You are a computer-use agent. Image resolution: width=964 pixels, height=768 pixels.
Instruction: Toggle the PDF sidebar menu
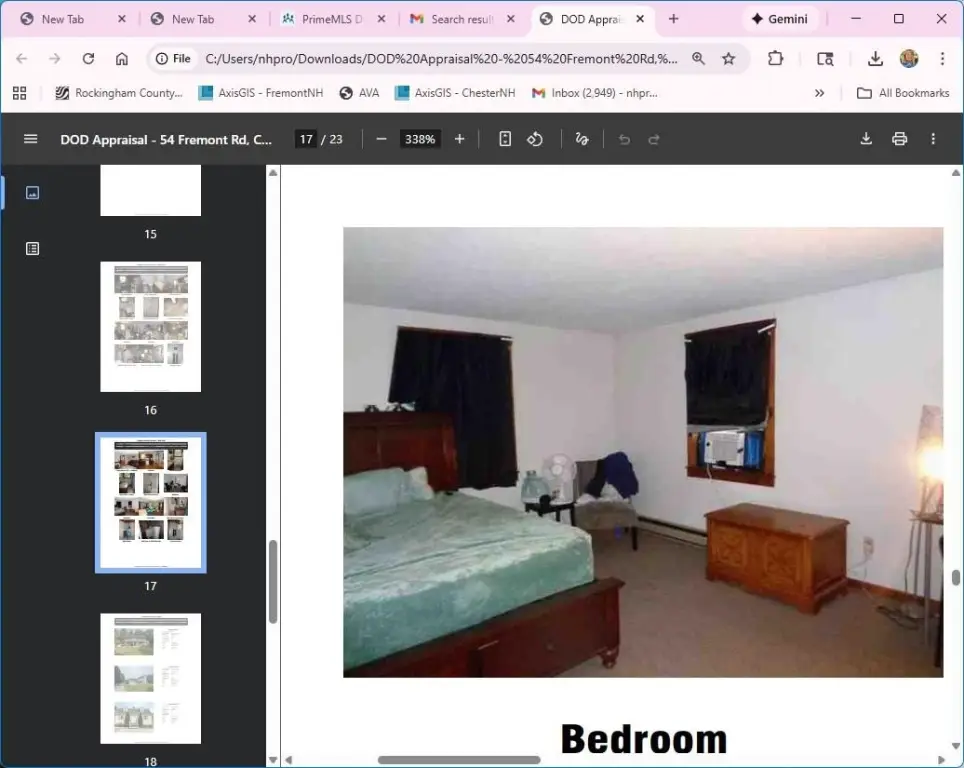coord(30,139)
